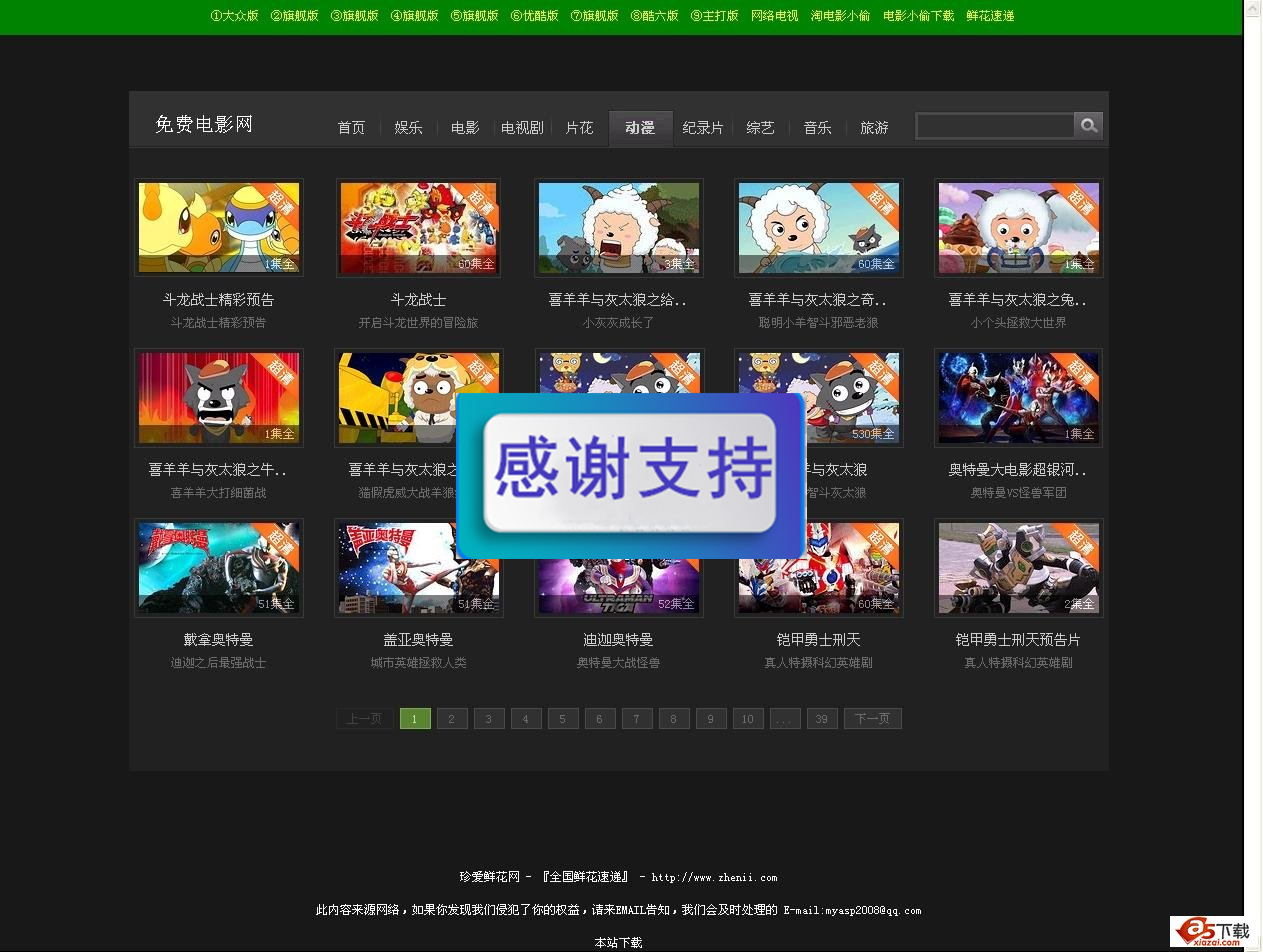1263x952 pixels.
Task: Go to the 电影 tab
Action: [x=465, y=128]
